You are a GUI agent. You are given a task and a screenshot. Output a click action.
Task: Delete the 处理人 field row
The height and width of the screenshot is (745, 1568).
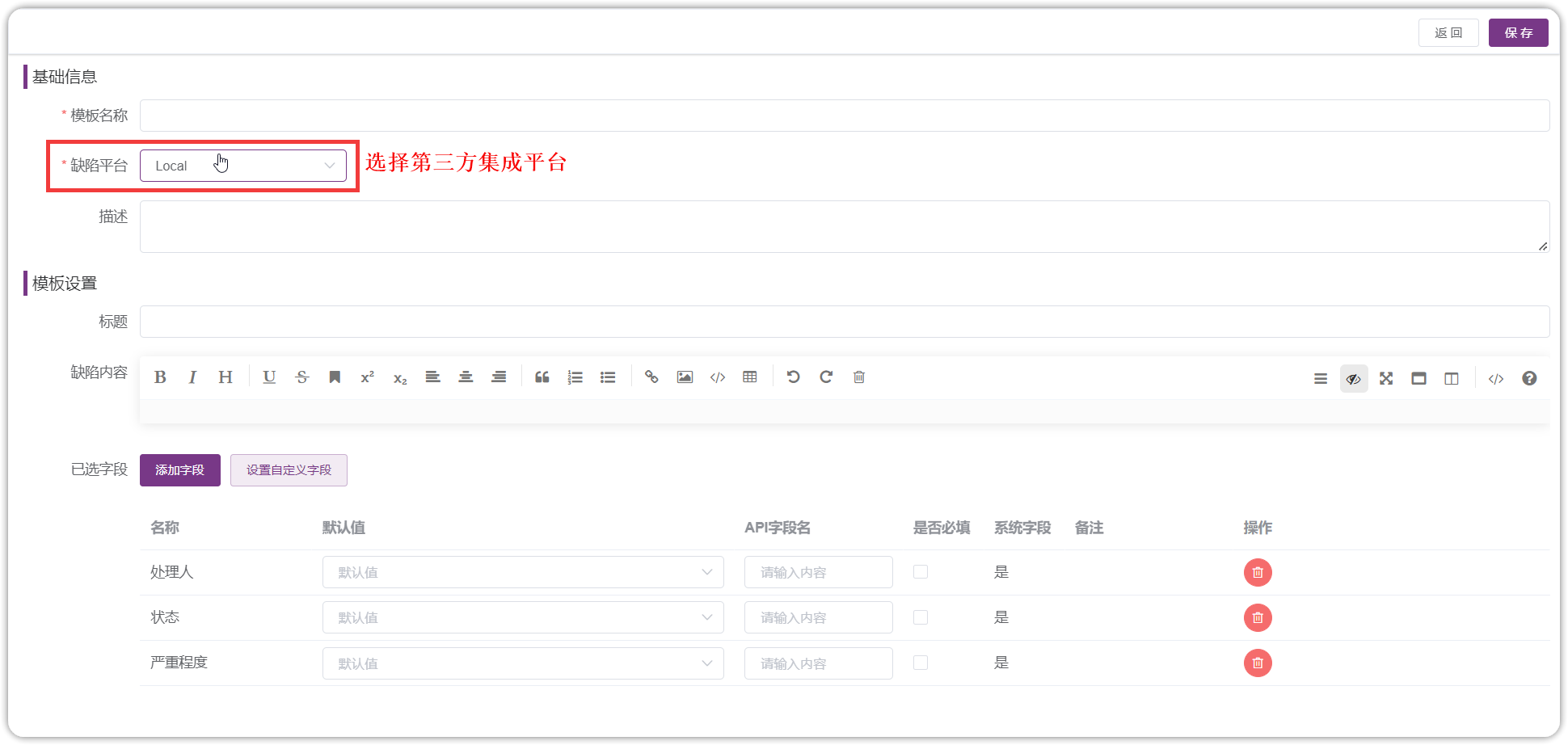tap(1258, 572)
